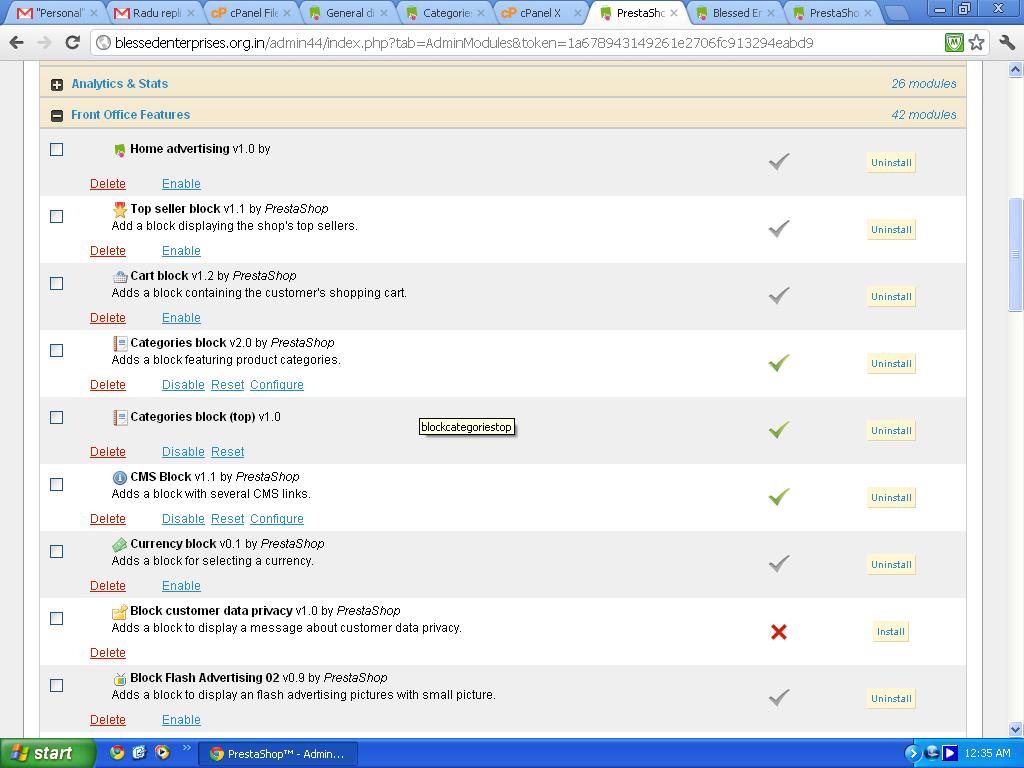This screenshot has width=1024, height=768.
Task: Check the Block Flash Advertising 02 checkbox
Action: click(x=57, y=685)
